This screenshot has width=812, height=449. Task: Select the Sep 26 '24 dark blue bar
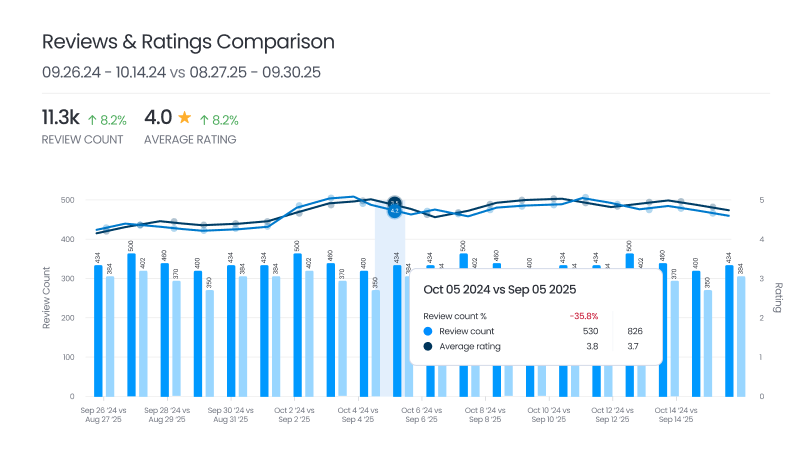[98, 330]
